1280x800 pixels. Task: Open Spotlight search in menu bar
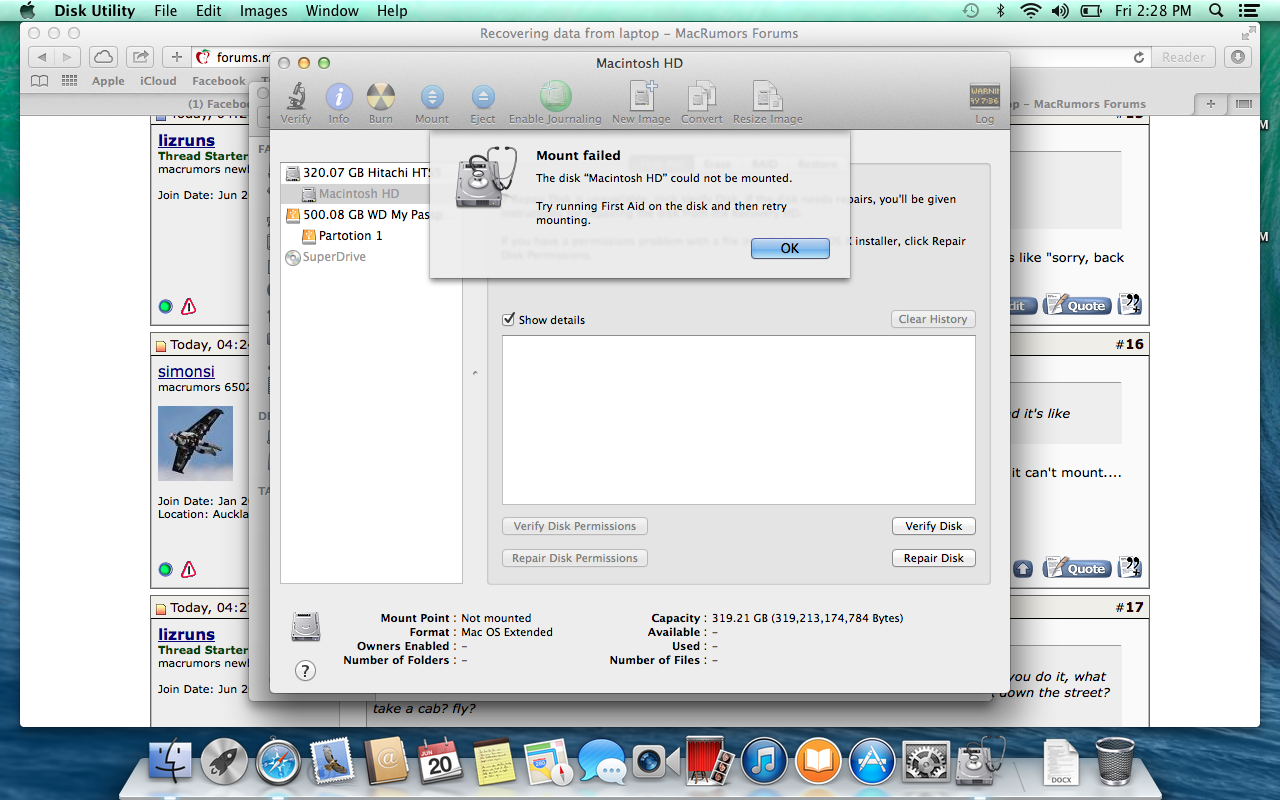pyautogui.click(x=1216, y=11)
